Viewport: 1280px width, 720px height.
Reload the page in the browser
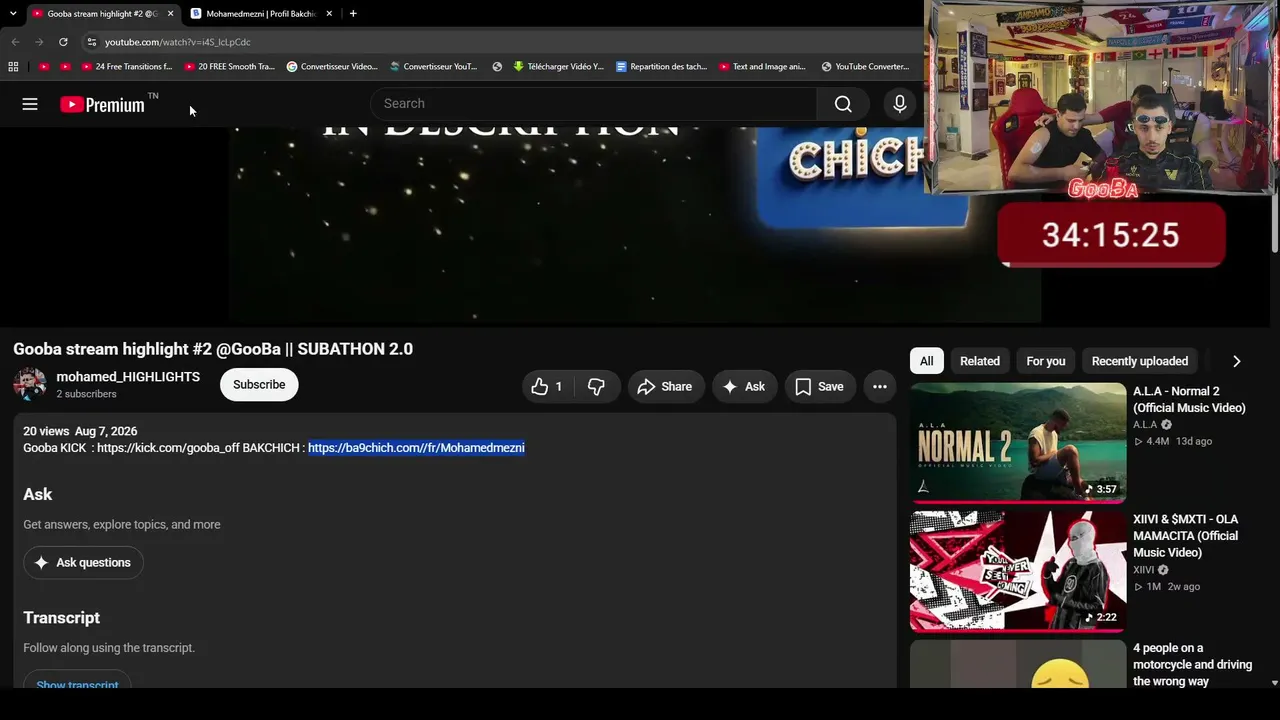pyautogui.click(x=63, y=42)
